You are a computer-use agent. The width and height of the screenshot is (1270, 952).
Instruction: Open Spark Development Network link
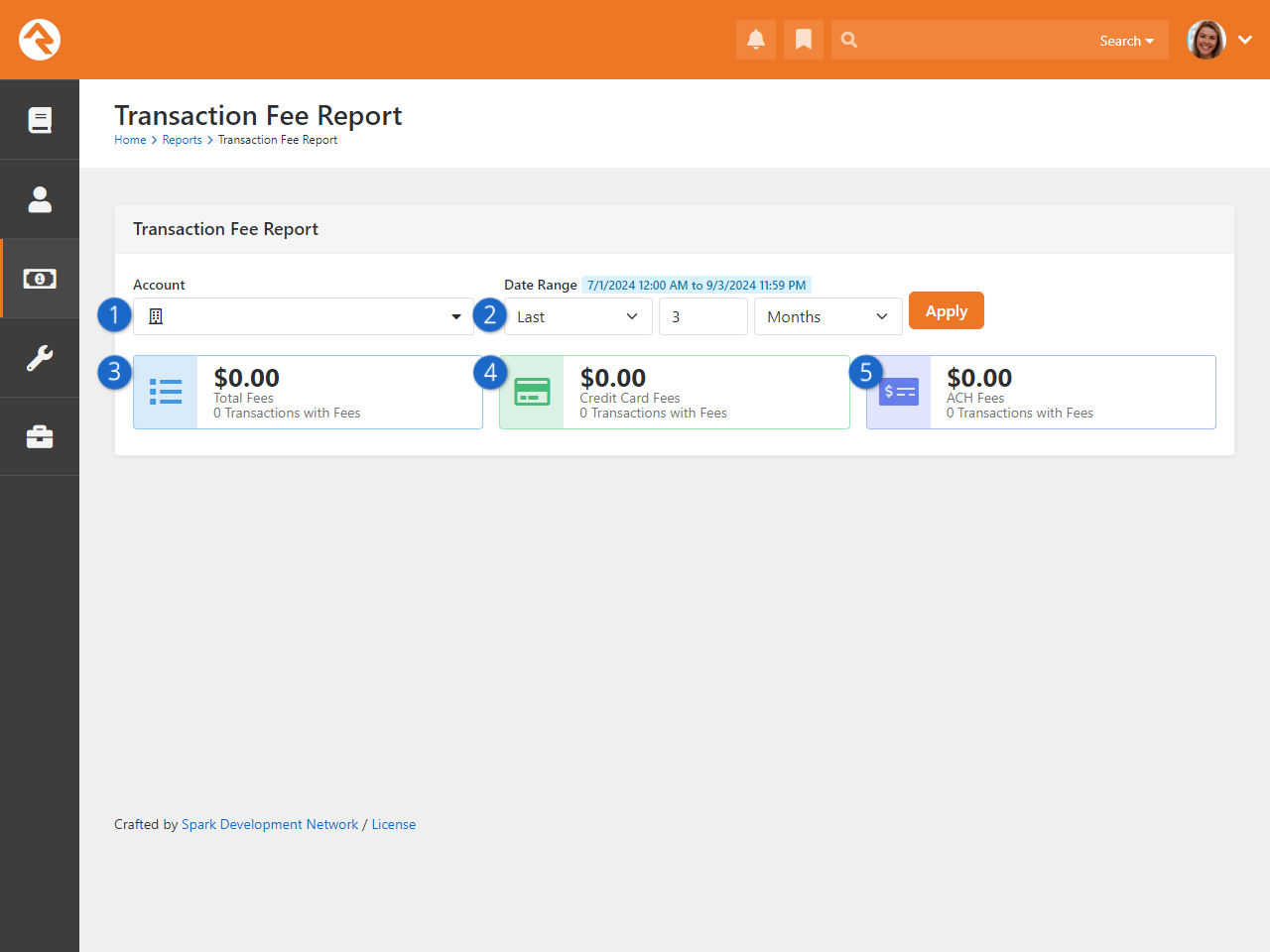pos(270,824)
